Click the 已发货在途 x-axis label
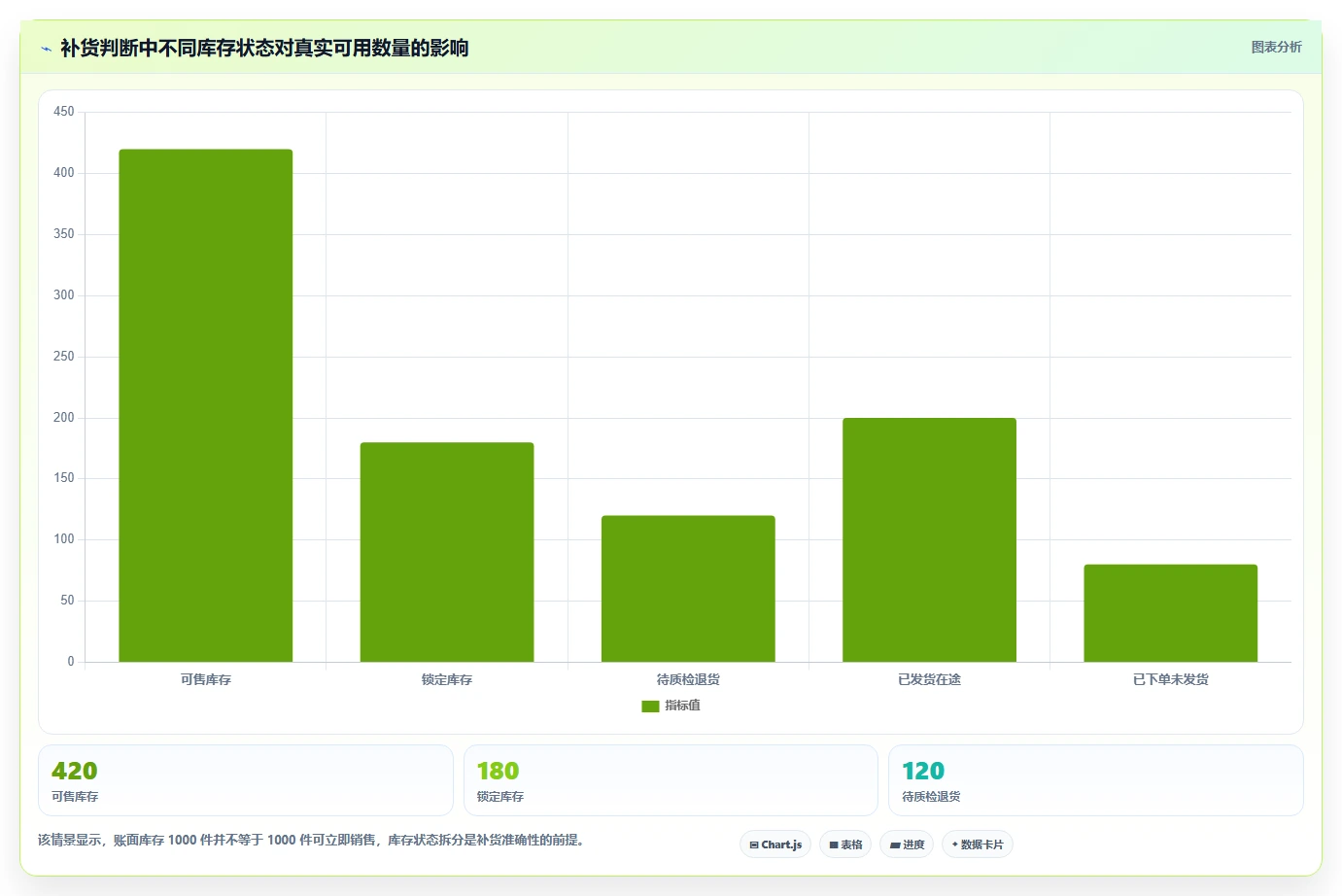This screenshot has height=896, width=1342. coord(929,680)
